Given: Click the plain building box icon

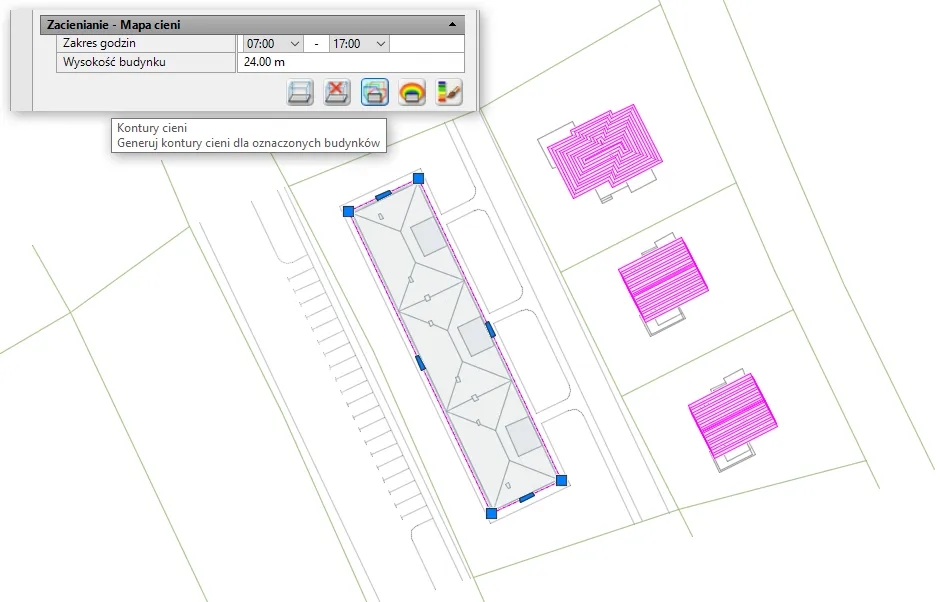Looking at the screenshot, I should coord(300,93).
